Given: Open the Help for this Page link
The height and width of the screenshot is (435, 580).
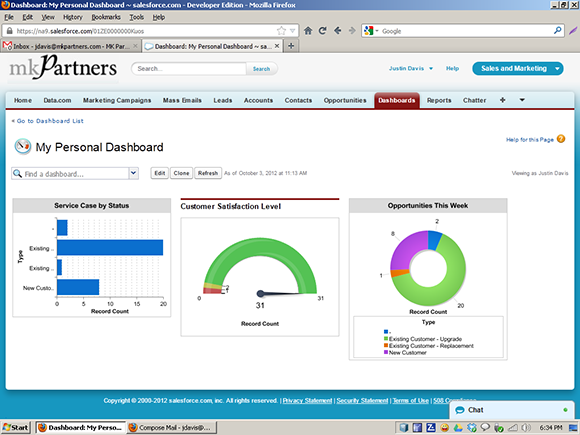Looking at the screenshot, I should (x=530, y=139).
